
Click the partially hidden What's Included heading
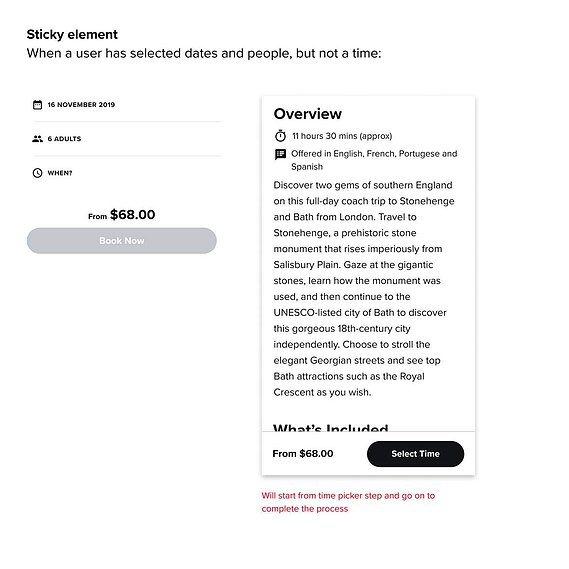[x=331, y=427]
